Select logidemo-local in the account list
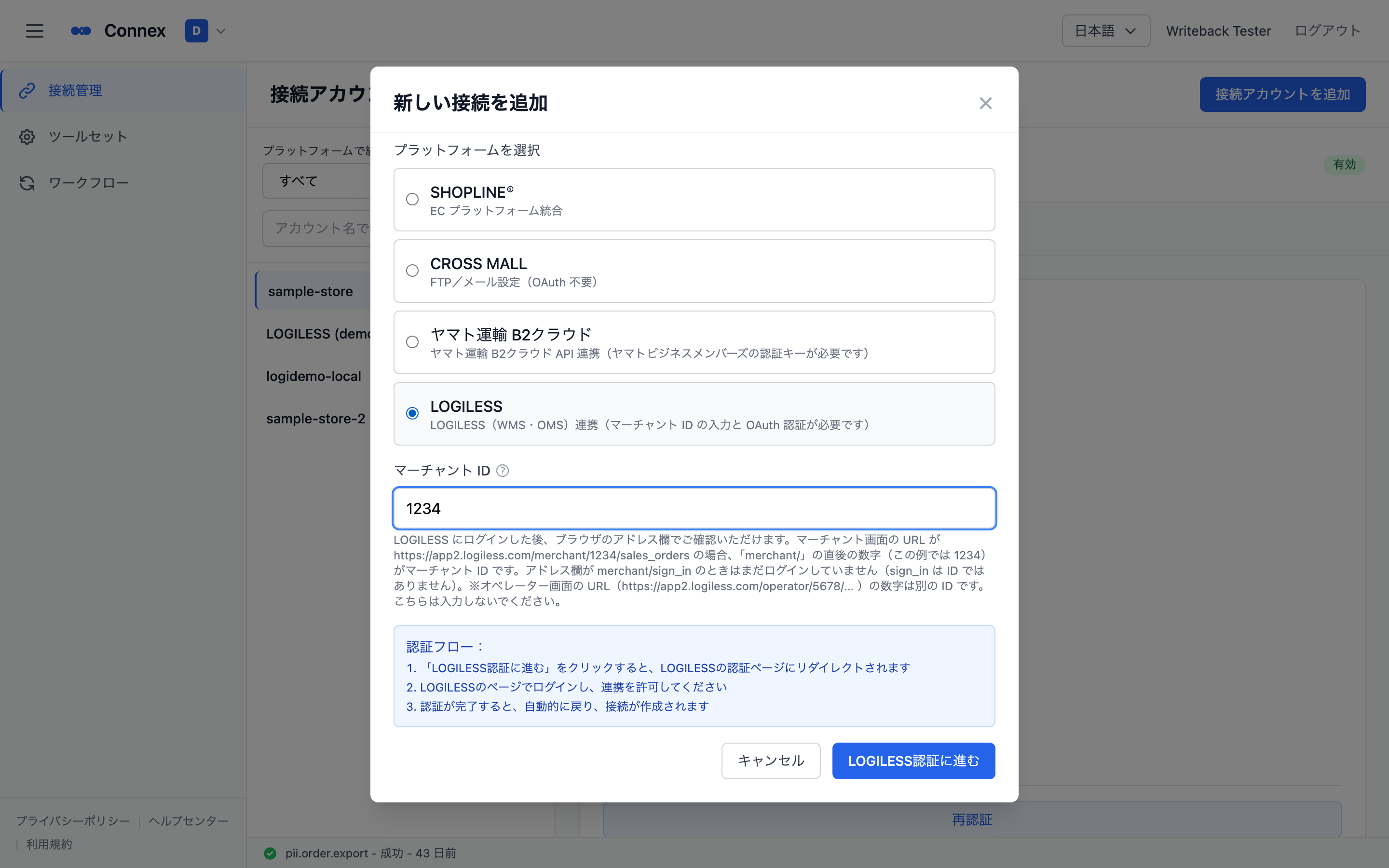1389x868 pixels. point(313,377)
